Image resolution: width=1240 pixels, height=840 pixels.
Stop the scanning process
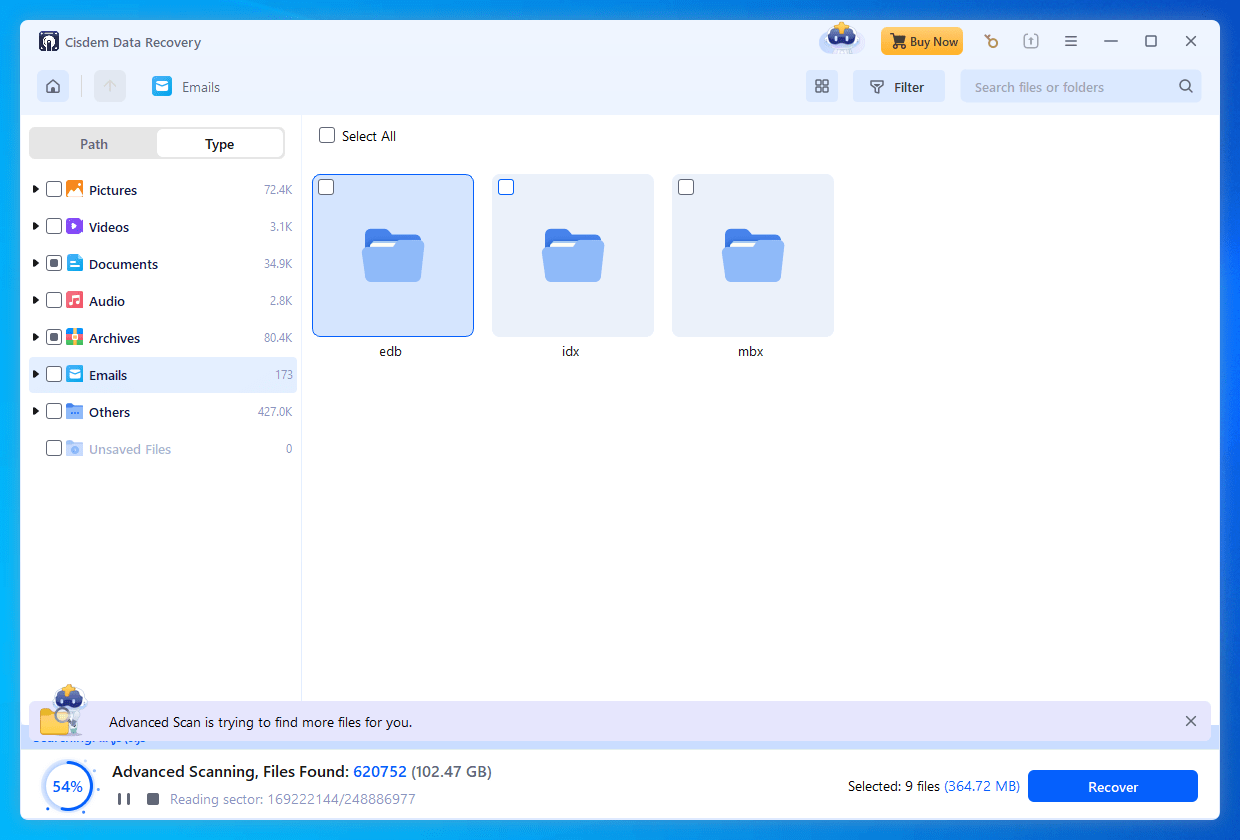[x=153, y=799]
